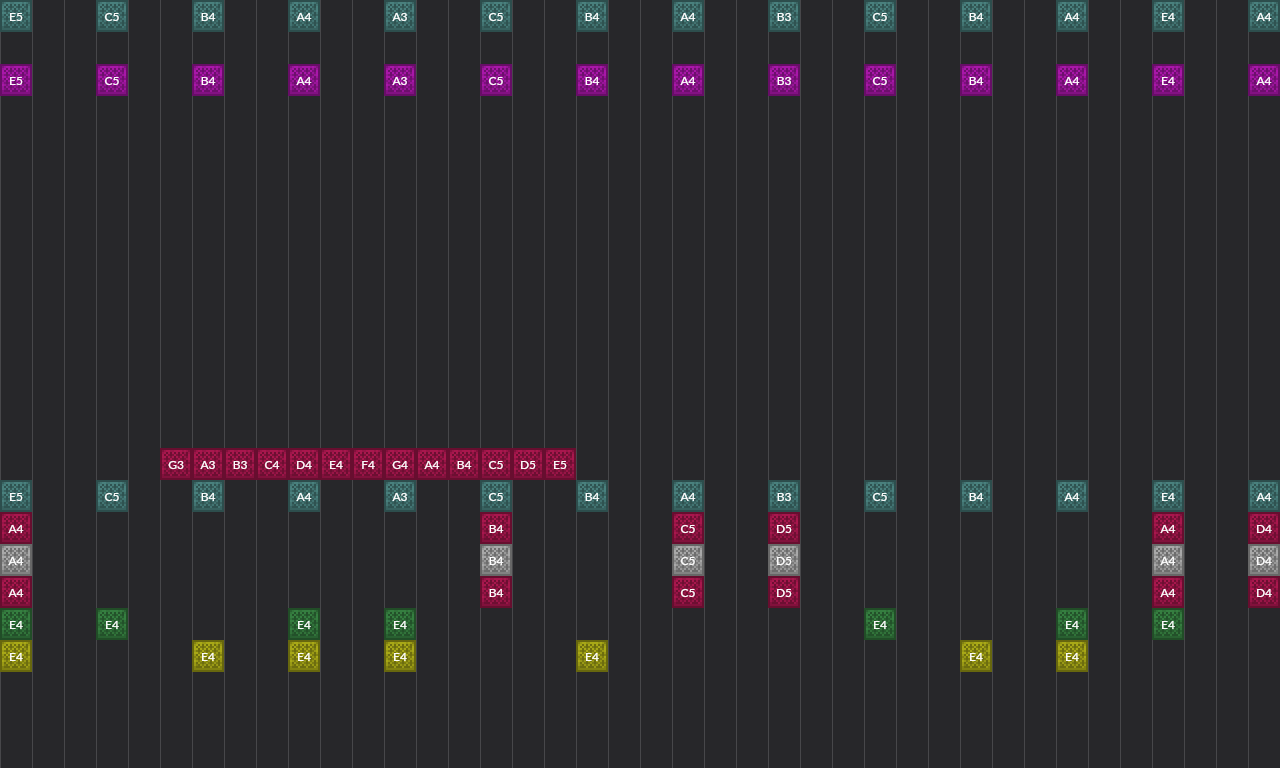Select the crimson C4 note in the scale run
The image size is (1280, 768).
pos(272,464)
